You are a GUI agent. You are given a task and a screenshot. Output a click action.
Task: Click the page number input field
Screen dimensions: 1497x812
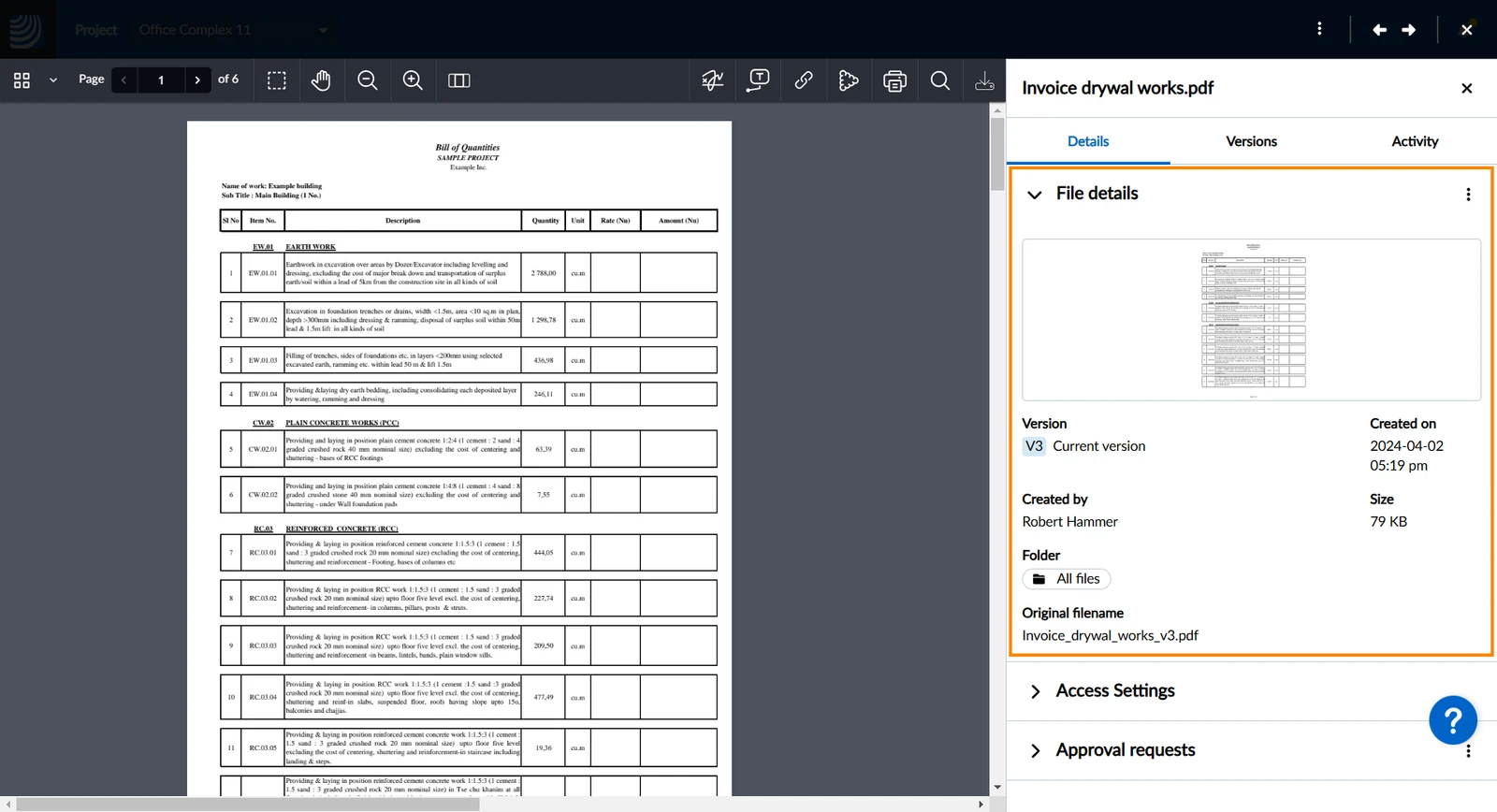pyautogui.click(x=161, y=80)
